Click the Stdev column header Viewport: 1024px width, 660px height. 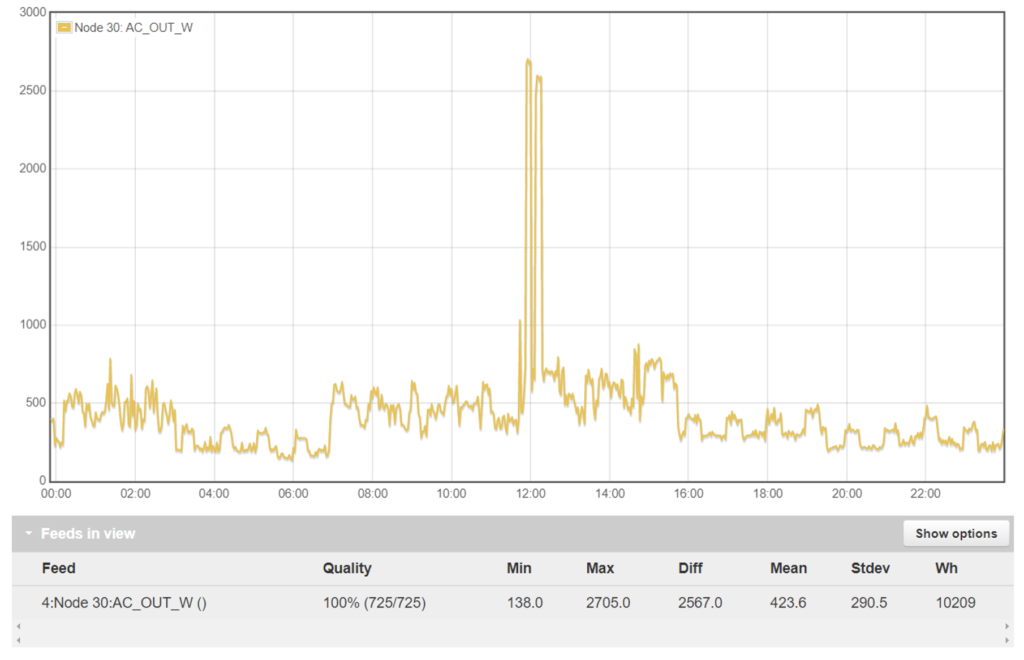(x=870, y=568)
